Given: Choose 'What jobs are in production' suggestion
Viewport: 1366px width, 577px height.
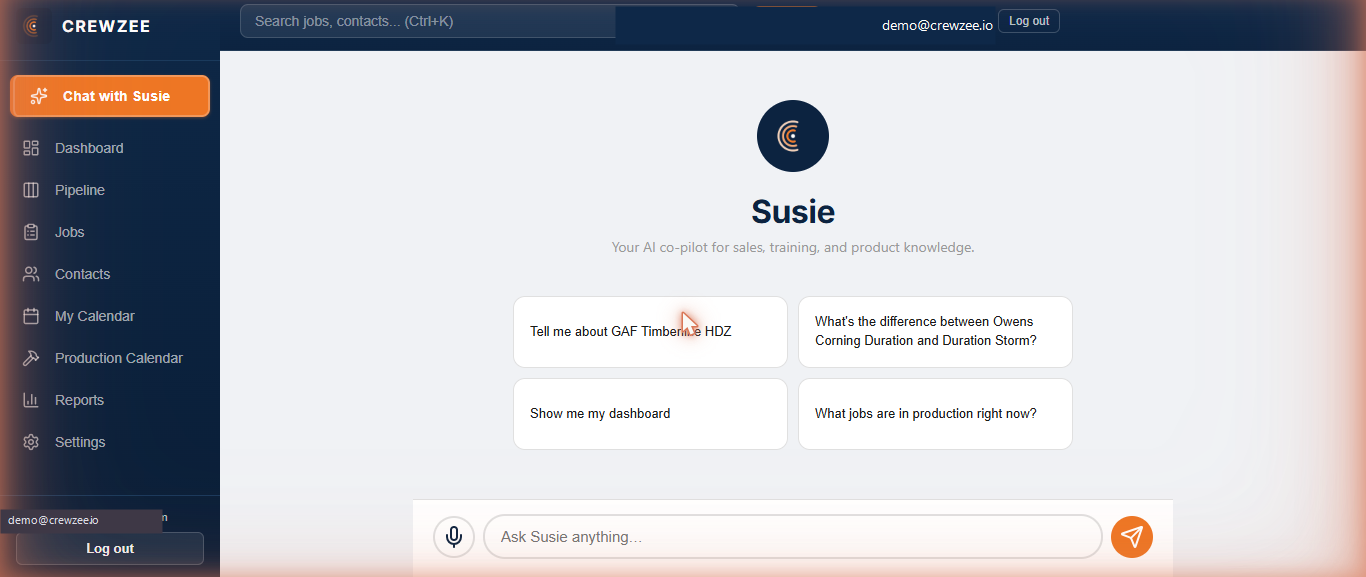Looking at the screenshot, I should coord(935,414).
